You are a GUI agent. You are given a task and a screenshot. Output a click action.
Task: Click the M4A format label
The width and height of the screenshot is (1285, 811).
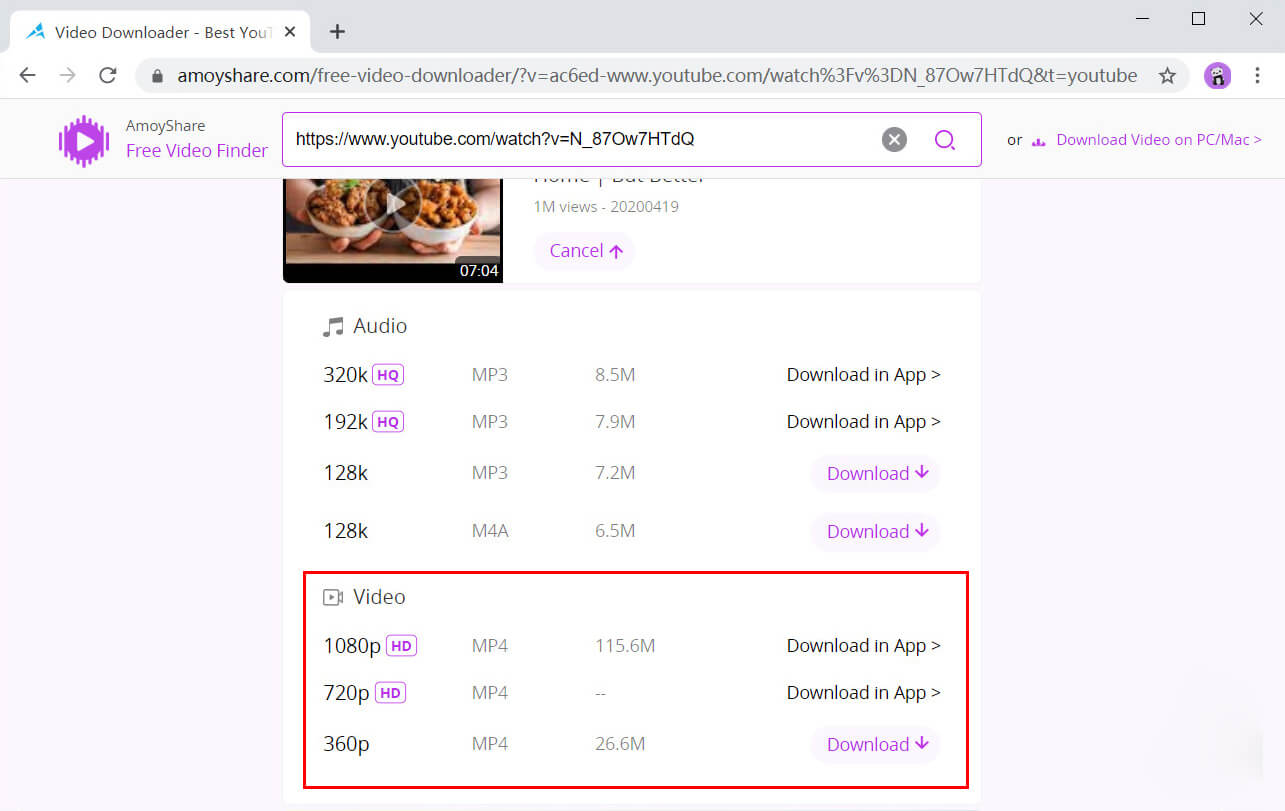pyautogui.click(x=490, y=531)
